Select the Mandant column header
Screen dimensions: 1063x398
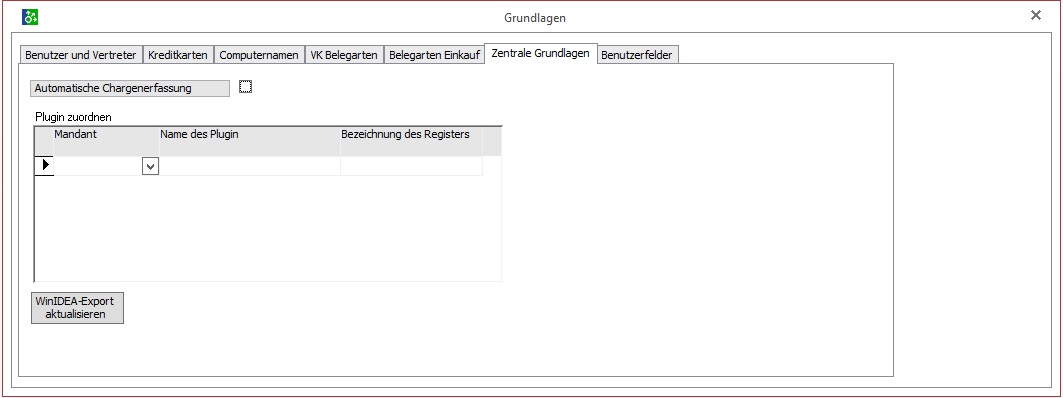tap(106, 141)
